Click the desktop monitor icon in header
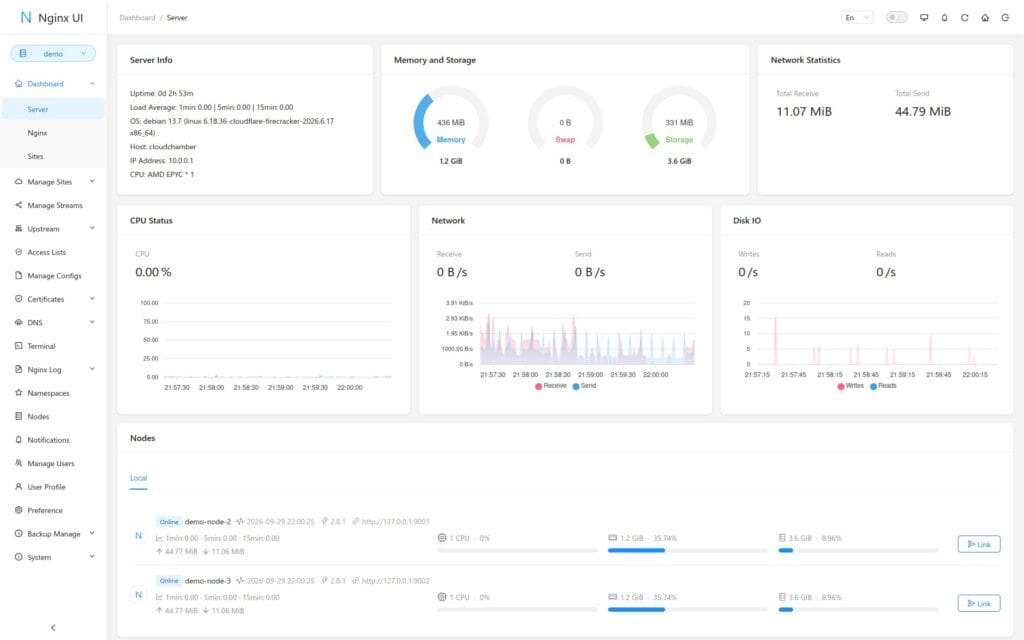The image size is (1024, 640). [923, 18]
